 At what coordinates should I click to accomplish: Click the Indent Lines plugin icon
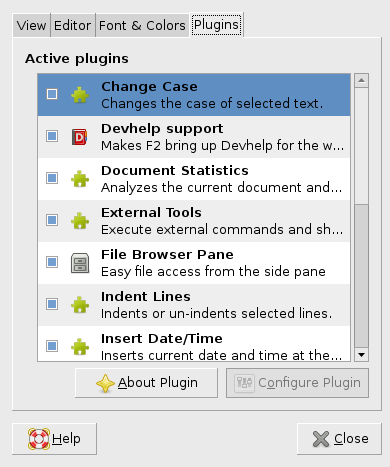(80, 305)
